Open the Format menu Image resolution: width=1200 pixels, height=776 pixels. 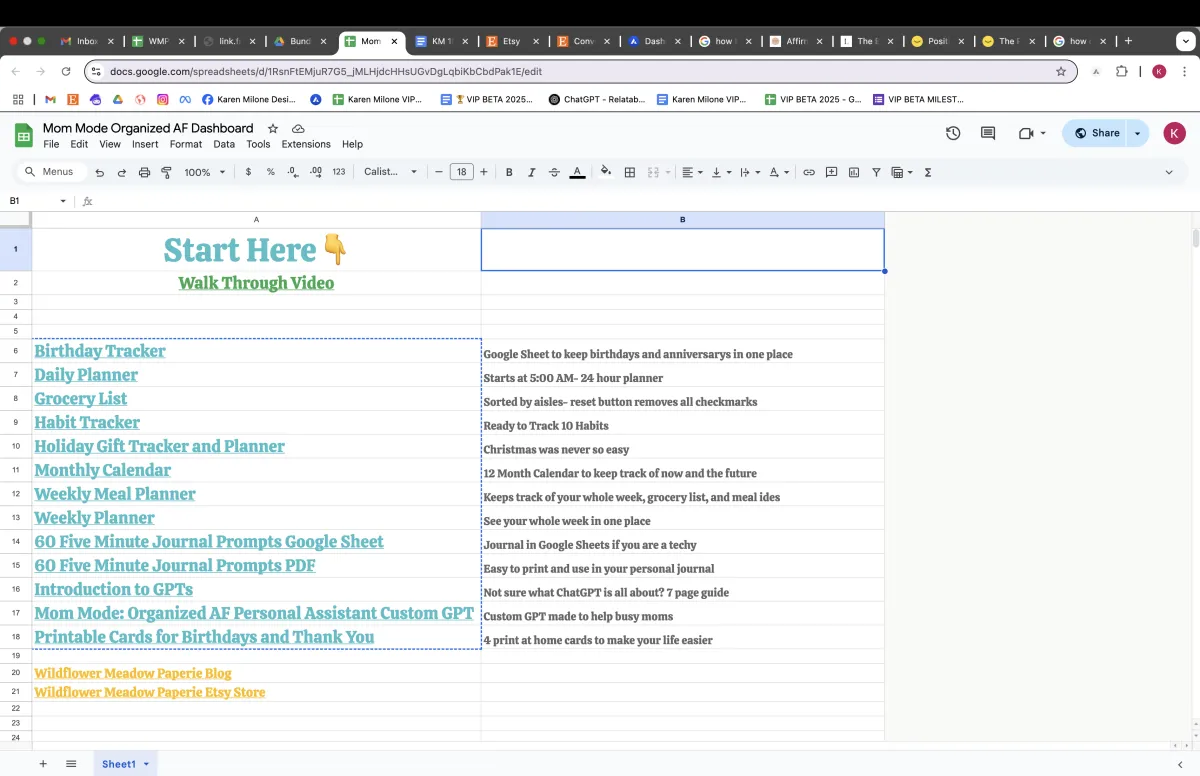186,144
